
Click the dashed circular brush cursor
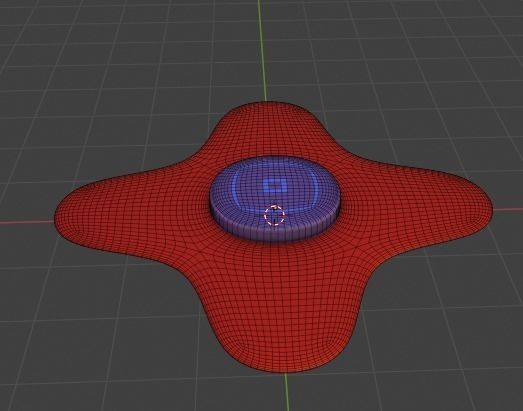(275, 216)
